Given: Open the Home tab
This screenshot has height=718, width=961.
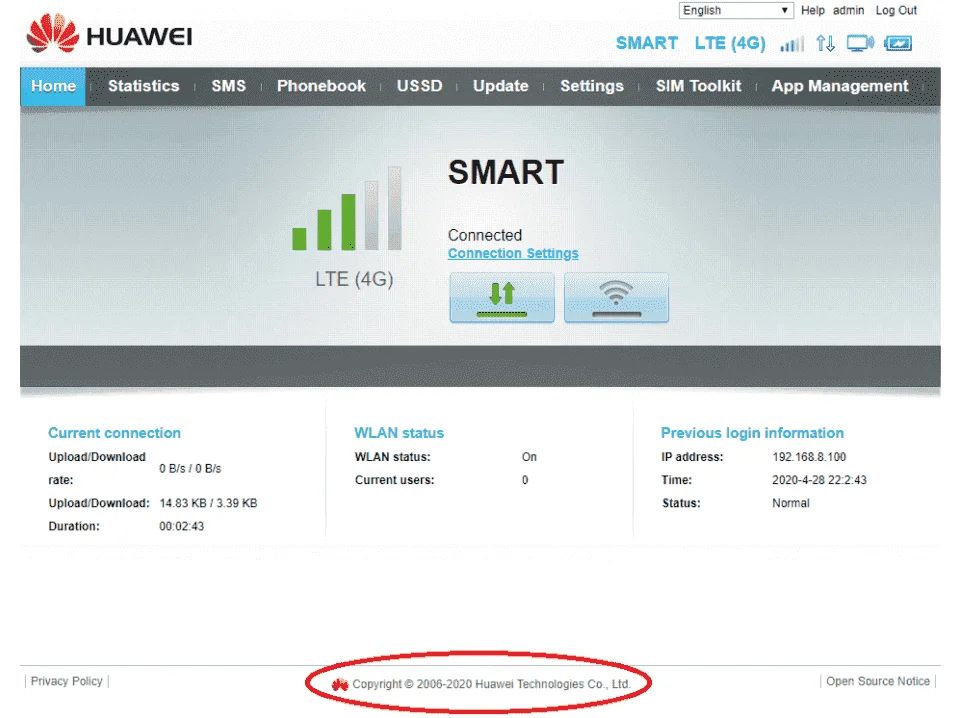Looking at the screenshot, I should coord(53,86).
